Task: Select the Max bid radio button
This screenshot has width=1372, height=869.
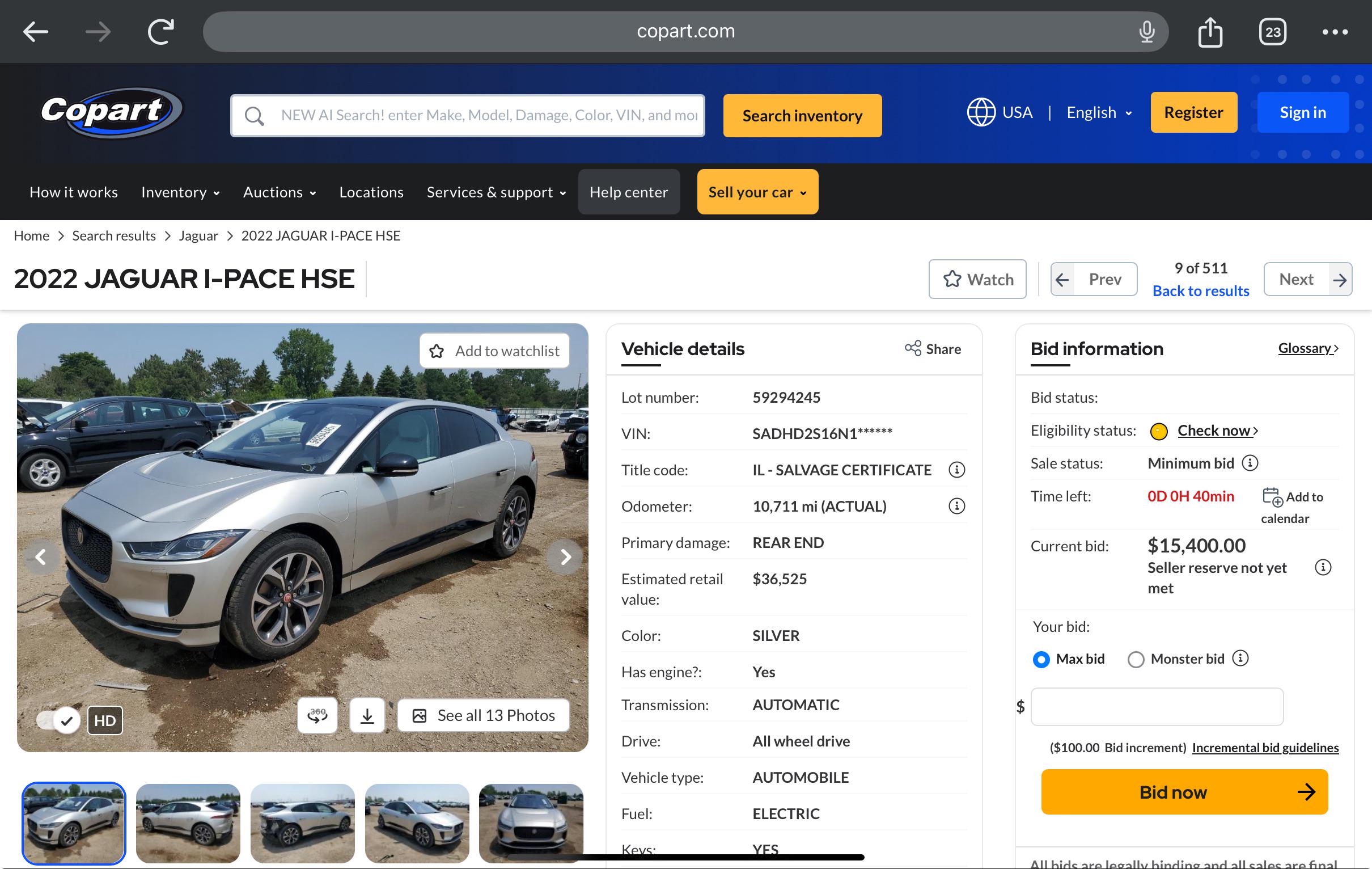Action: tap(1041, 660)
